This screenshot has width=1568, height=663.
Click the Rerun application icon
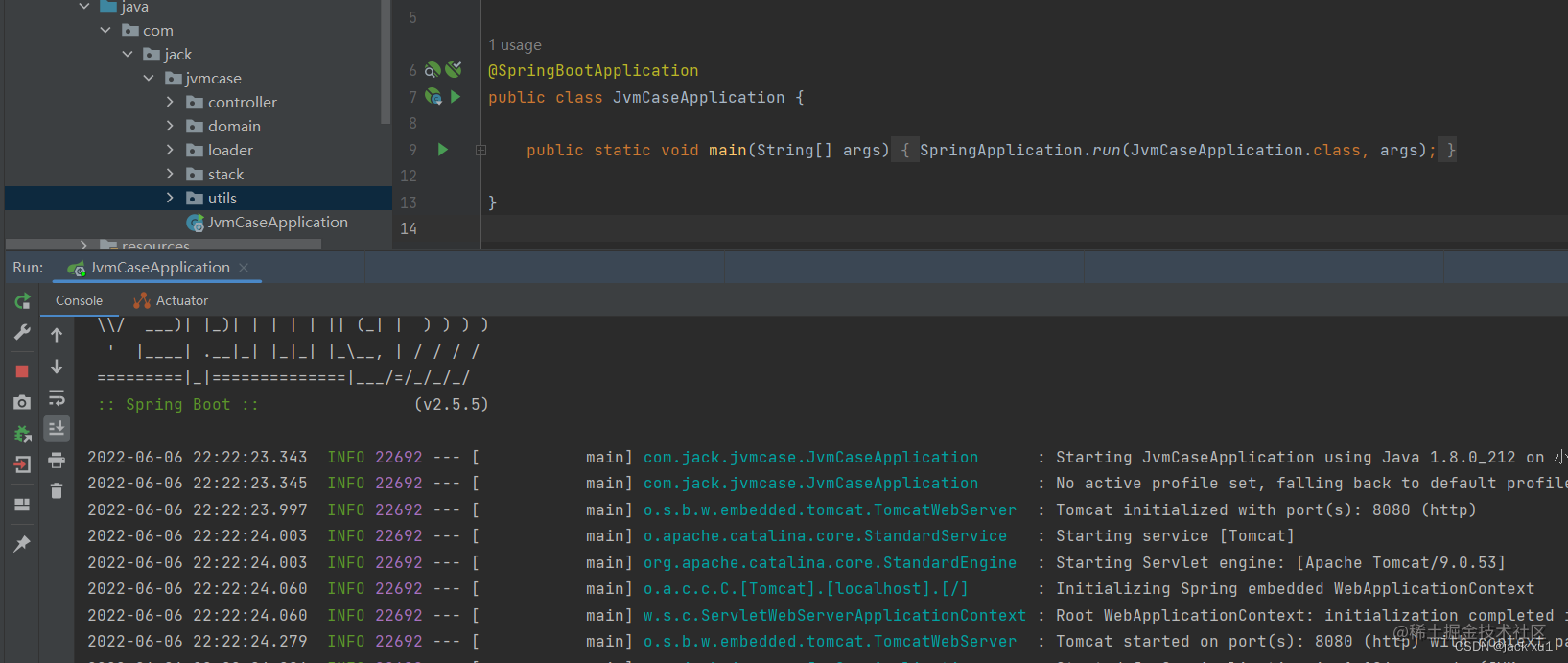pos(22,302)
